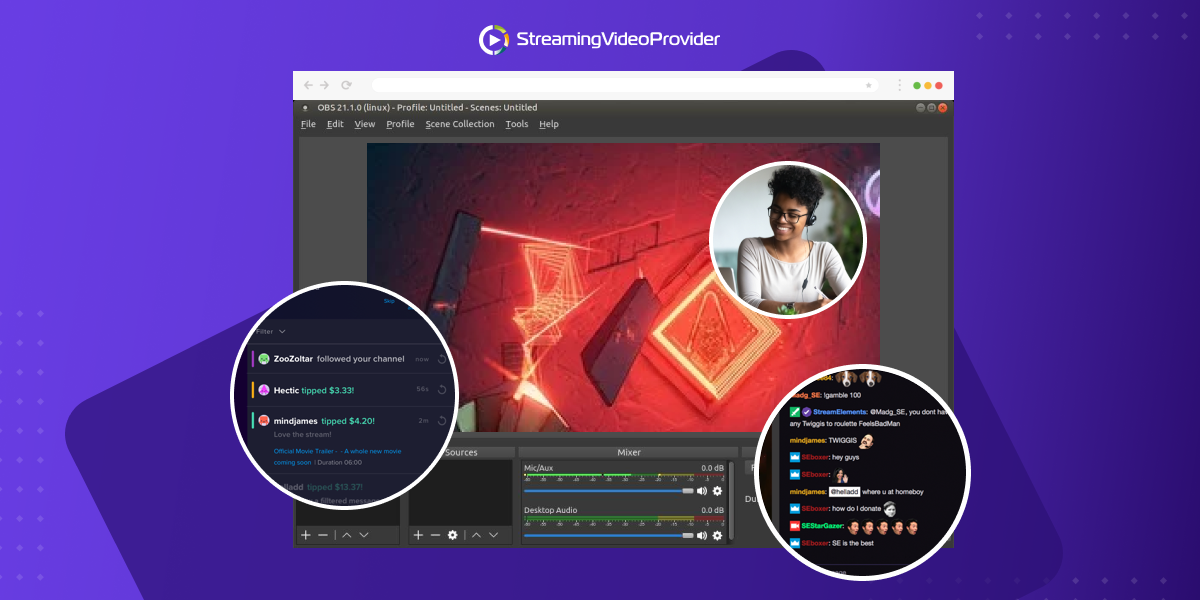Viewport: 1200px width, 600px height.
Task: Mute the Mic/Aux channel
Action: [x=702, y=491]
